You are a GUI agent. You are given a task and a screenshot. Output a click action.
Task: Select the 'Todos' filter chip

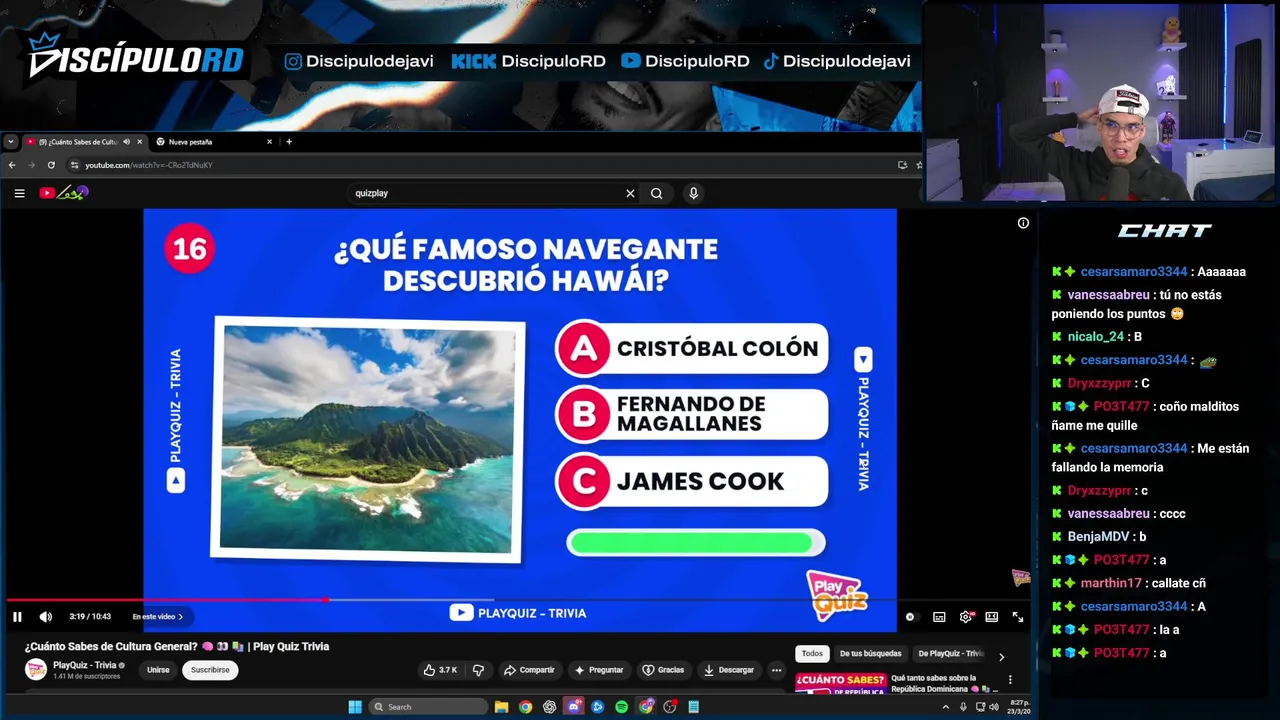812,654
